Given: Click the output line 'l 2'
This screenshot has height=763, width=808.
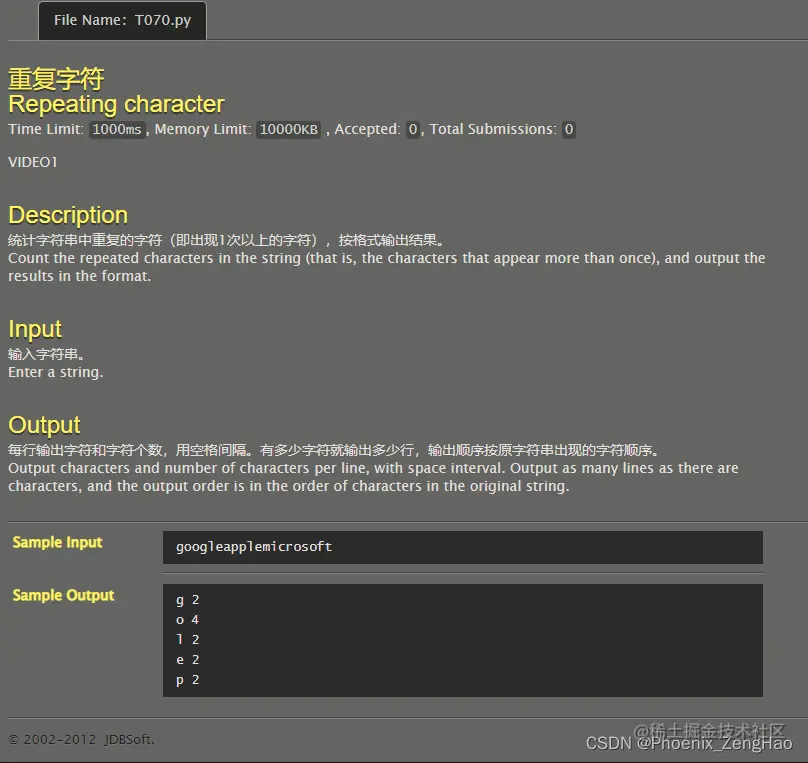Looking at the screenshot, I should pyautogui.click(x=188, y=639).
